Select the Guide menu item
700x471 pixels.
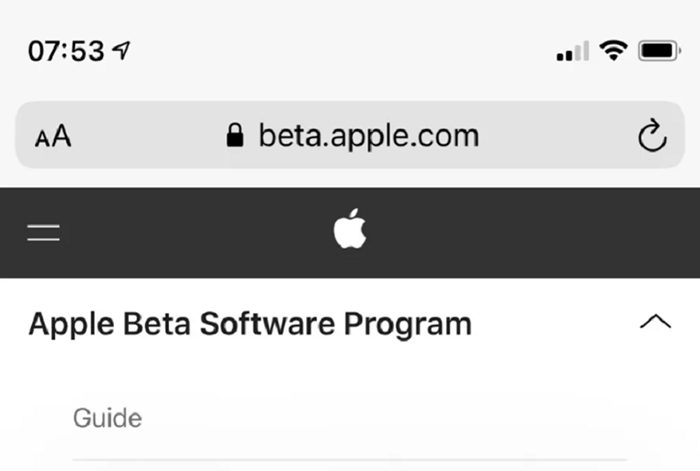tap(108, 418)
